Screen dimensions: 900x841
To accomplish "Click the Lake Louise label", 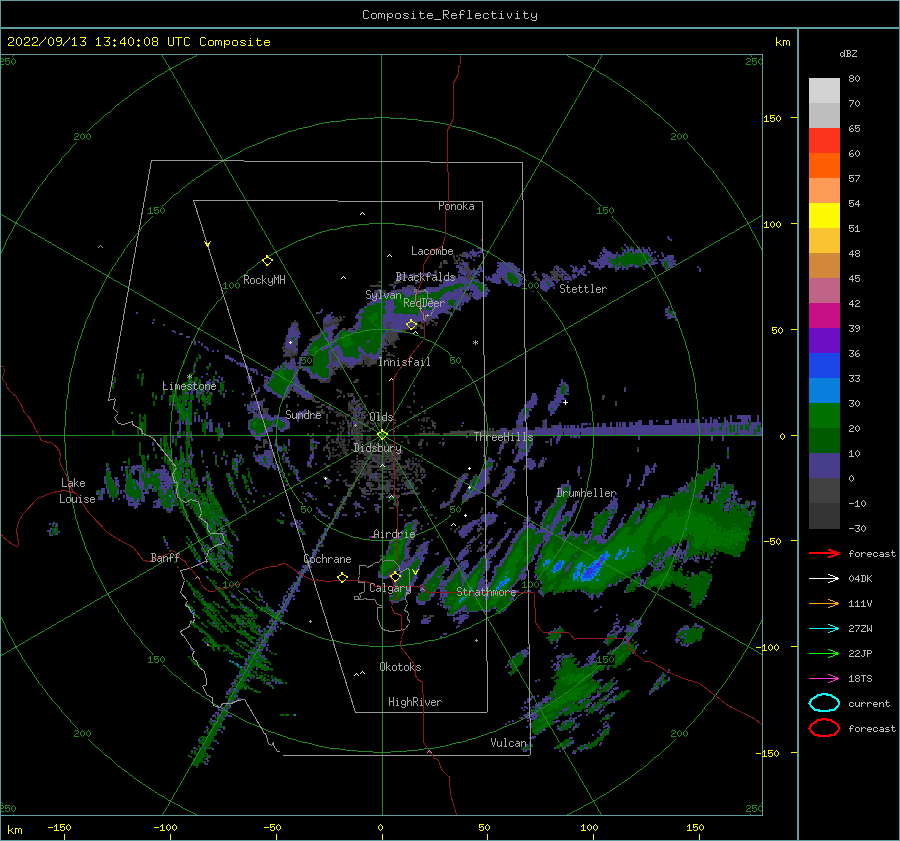I will (x=77, y=491).
